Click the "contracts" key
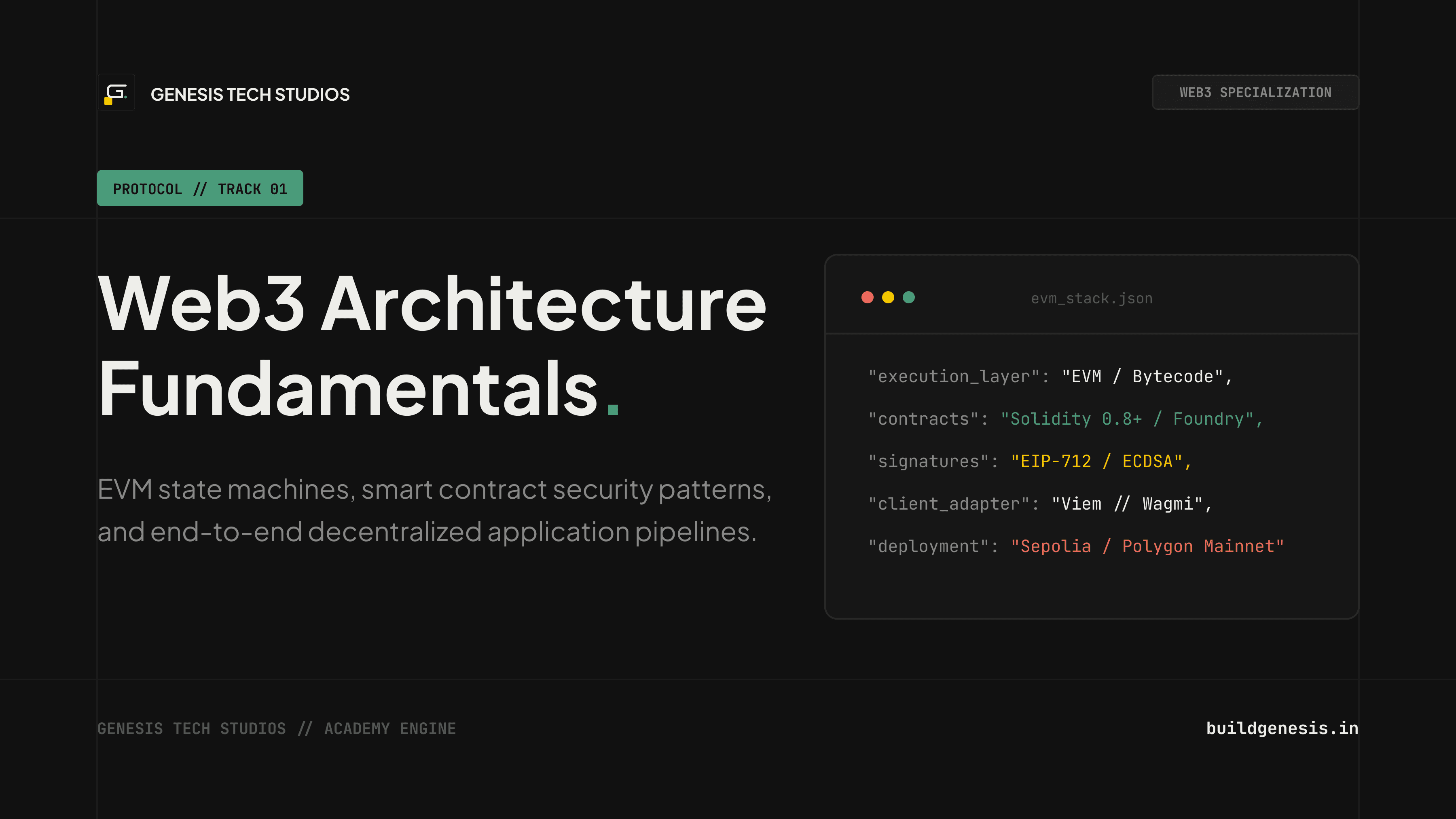This screenshot has width=1456, height=819. click(x=923, y=419)
